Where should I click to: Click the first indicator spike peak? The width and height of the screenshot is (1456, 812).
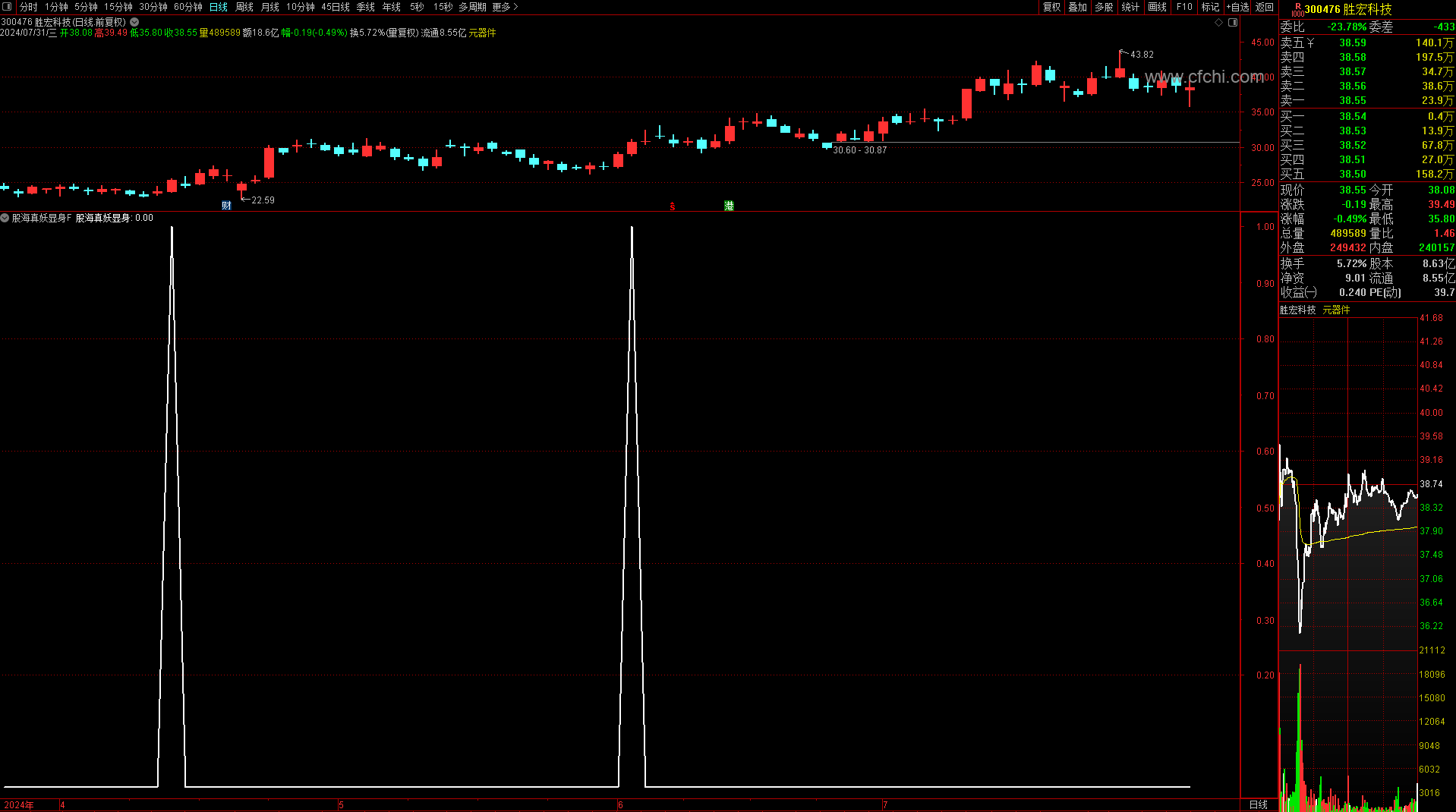pyautogui.click(x=172, y=228)
